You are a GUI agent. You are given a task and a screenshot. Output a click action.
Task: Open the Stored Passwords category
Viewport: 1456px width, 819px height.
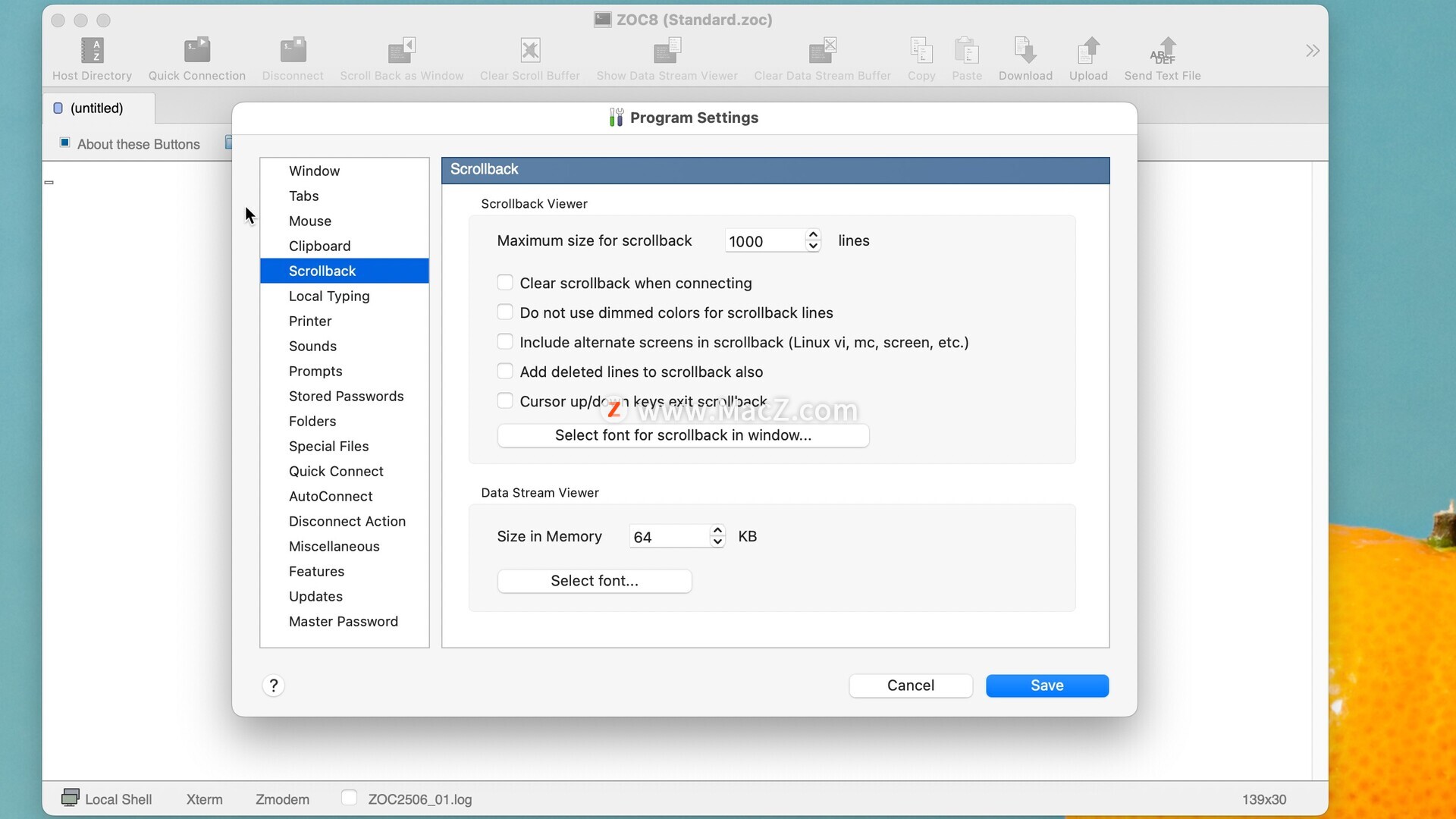pyautogui.click(x=344, y=396)
